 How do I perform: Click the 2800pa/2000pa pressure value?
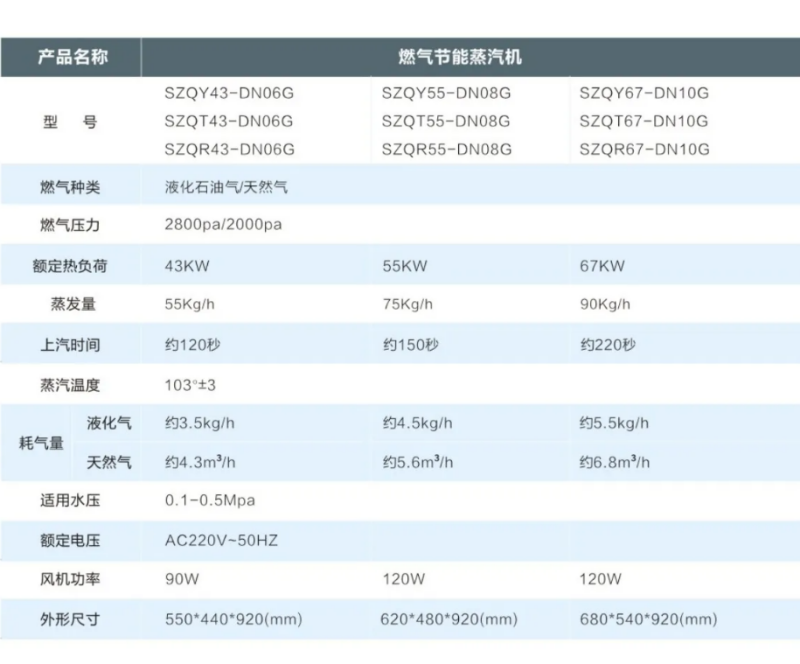point(223,225)
